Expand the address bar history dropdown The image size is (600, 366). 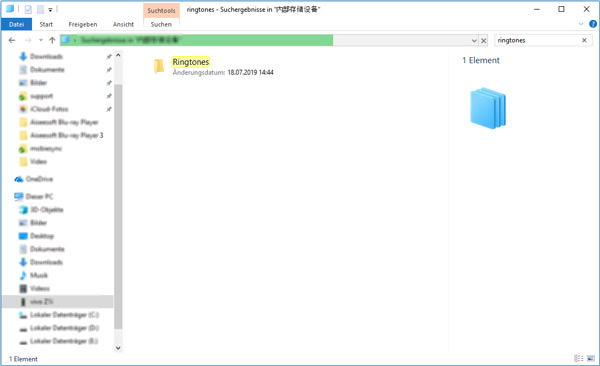474,41
